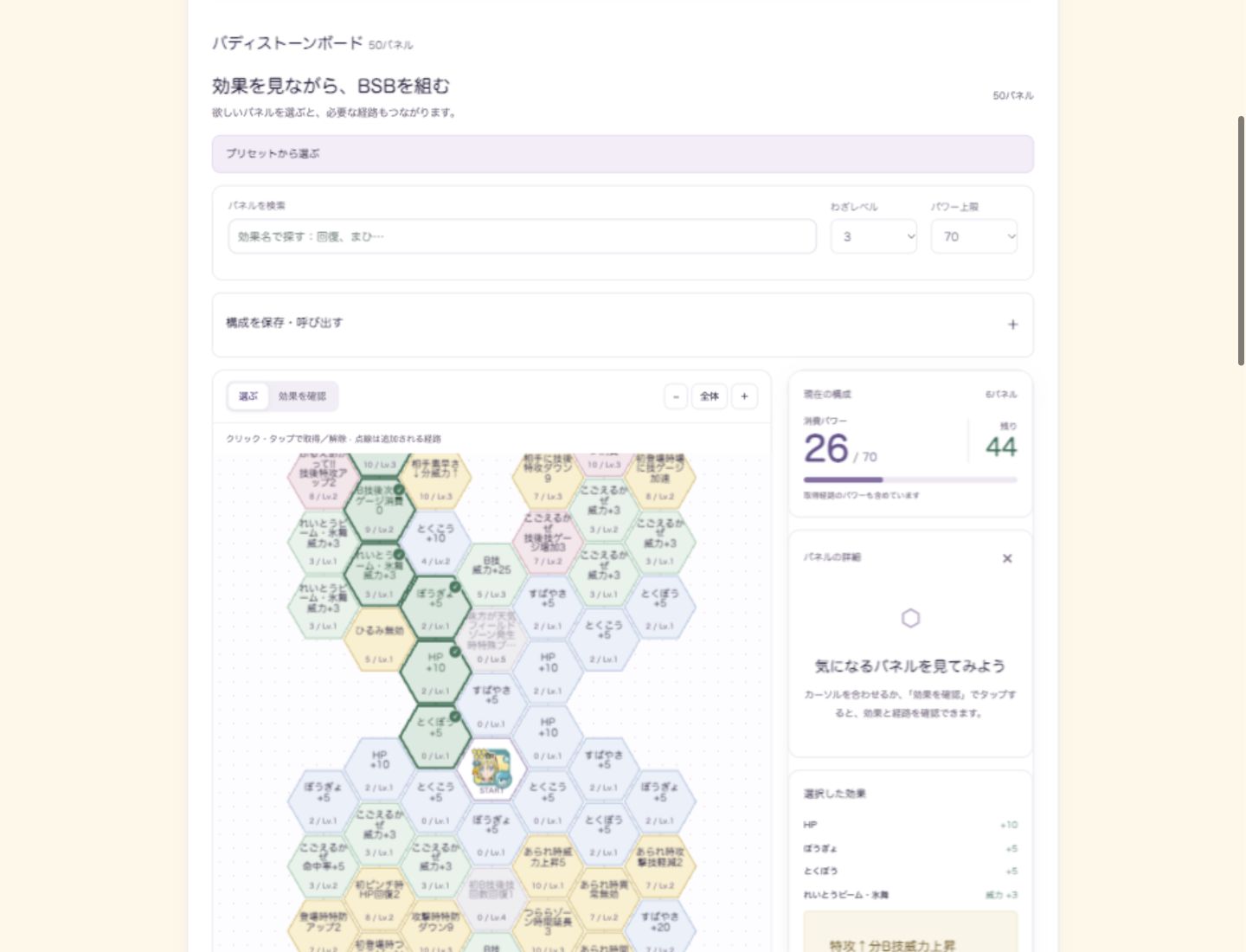Pick the つららゾーン時間延長3 hex panel
Viewport: 1246px width, 952px height.
(x=548, y=928)
